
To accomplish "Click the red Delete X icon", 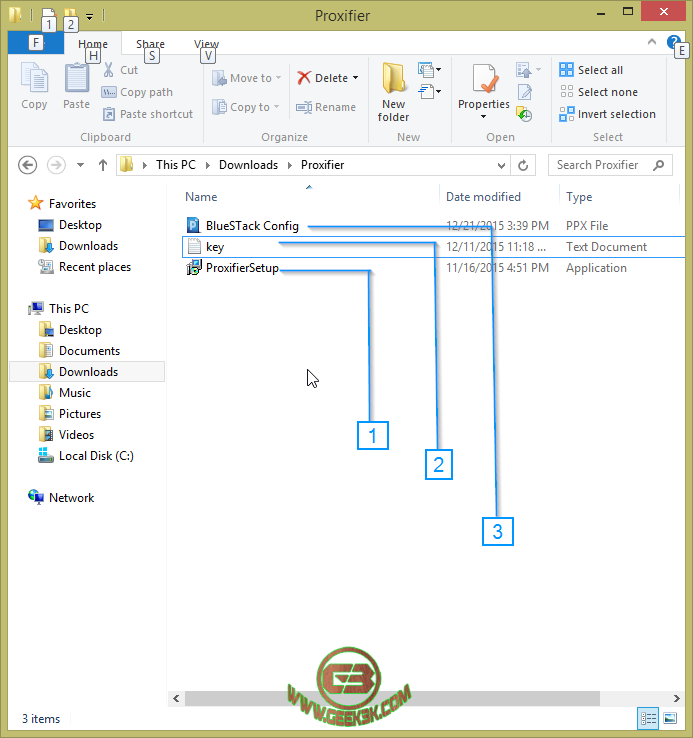I will coord(304,78).
